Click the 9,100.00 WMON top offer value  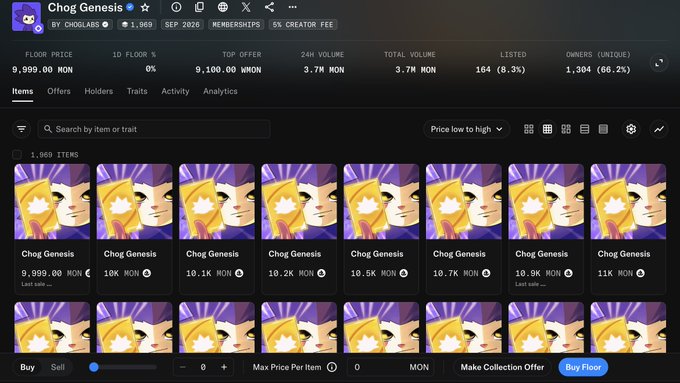pos(228,70)
